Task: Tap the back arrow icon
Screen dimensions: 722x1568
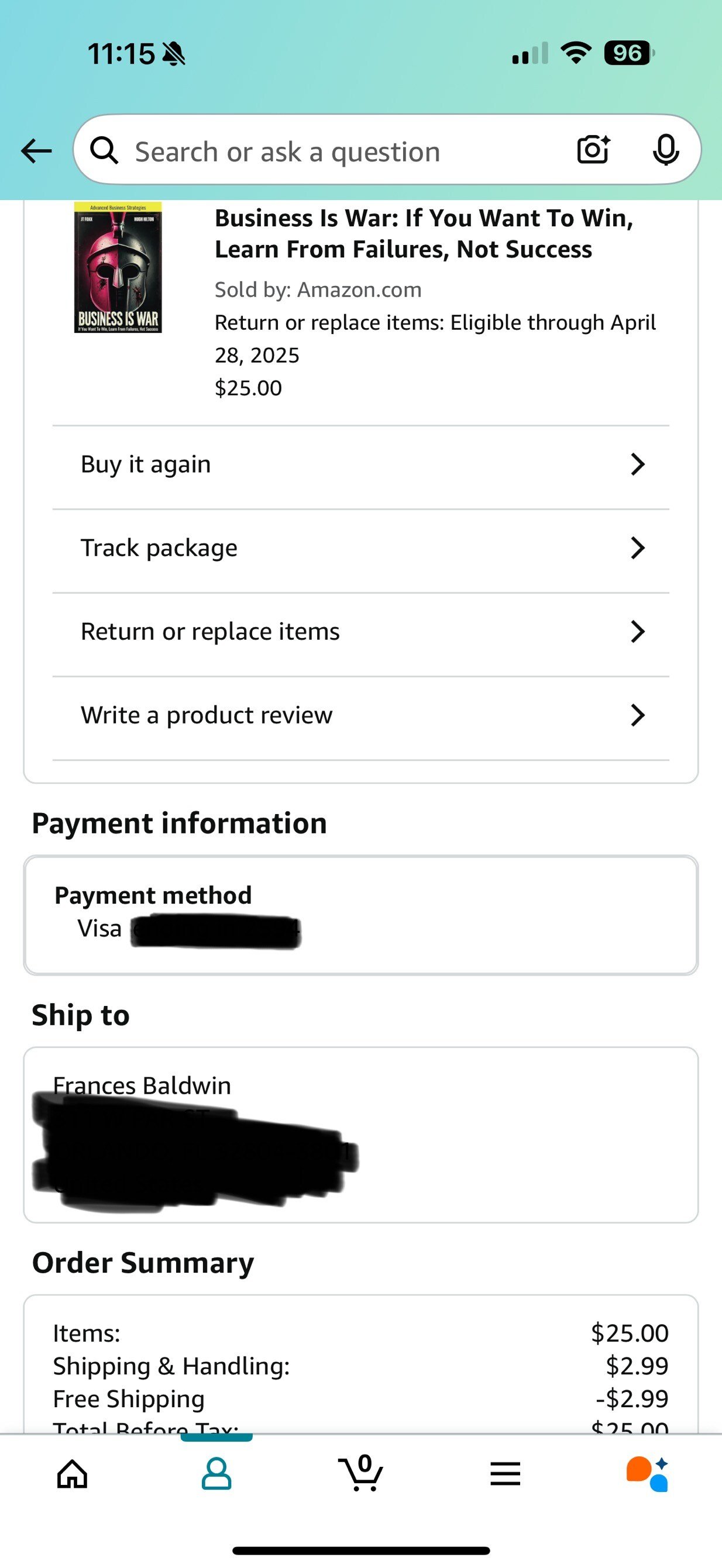Action: pyautogui.click(x=36, y=151)
